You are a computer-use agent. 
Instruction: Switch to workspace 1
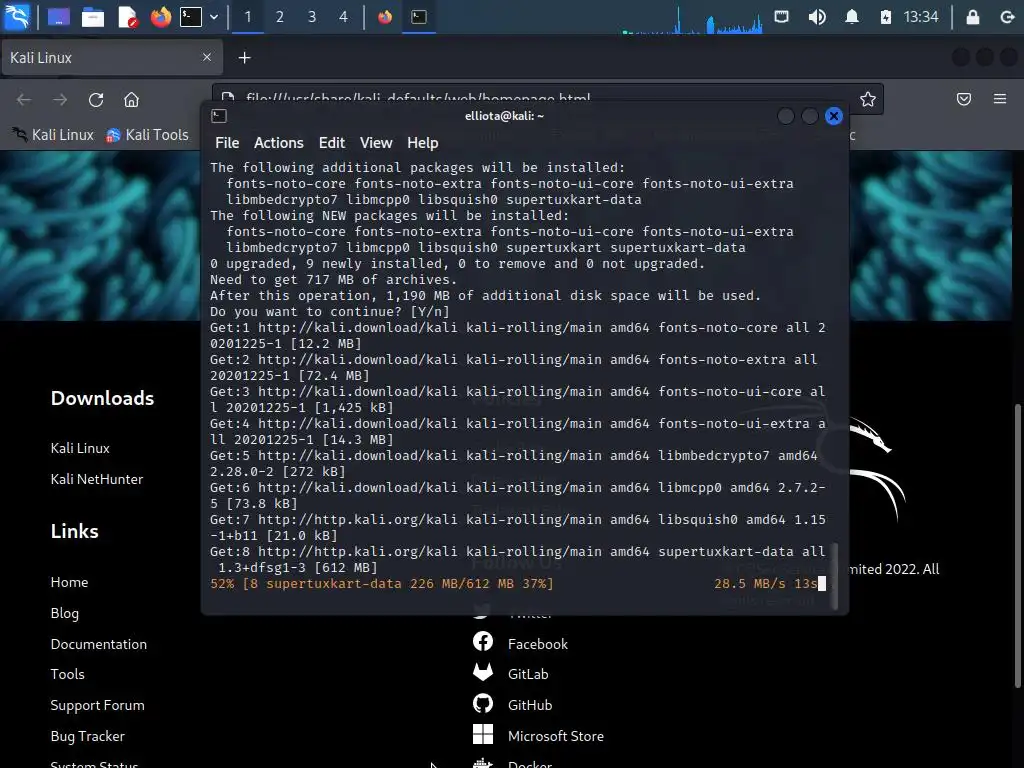248,16
